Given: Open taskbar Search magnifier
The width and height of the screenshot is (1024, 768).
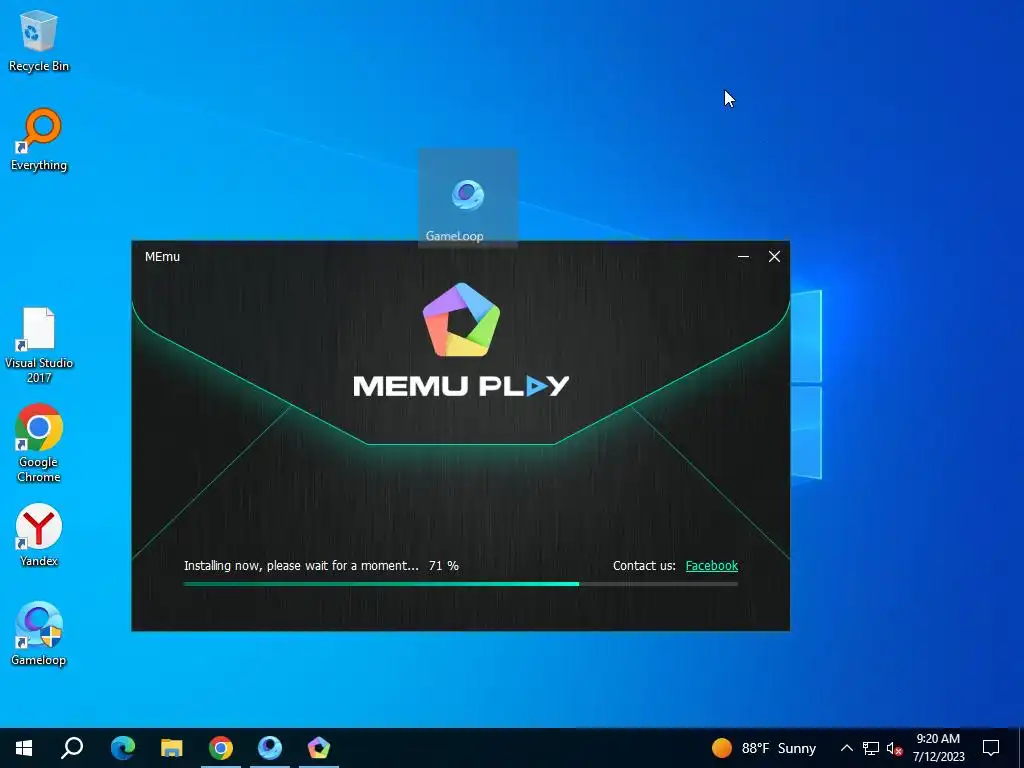Looking at the screenshot, I should [x=72, y=748].
